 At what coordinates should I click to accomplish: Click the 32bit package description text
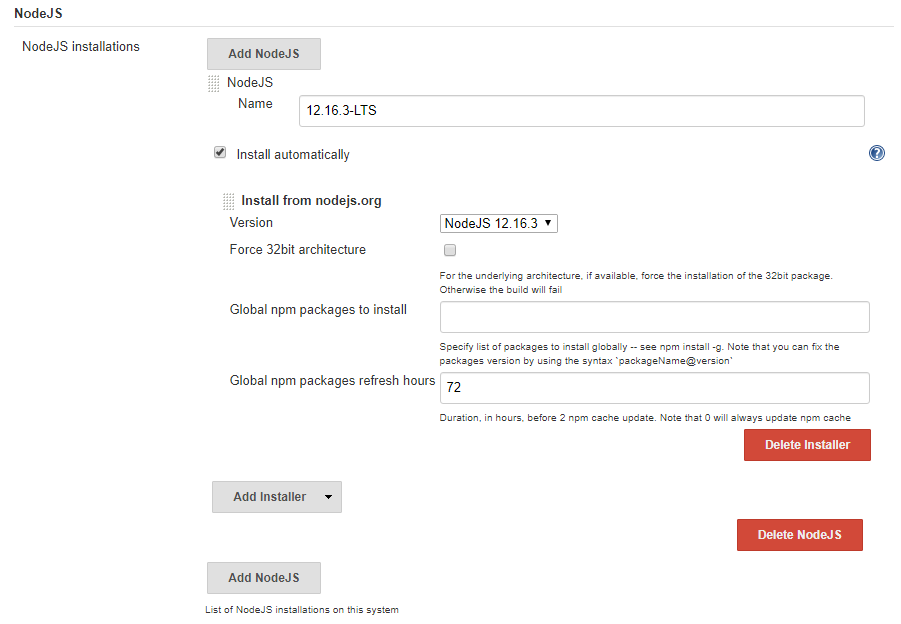(636, 283)
